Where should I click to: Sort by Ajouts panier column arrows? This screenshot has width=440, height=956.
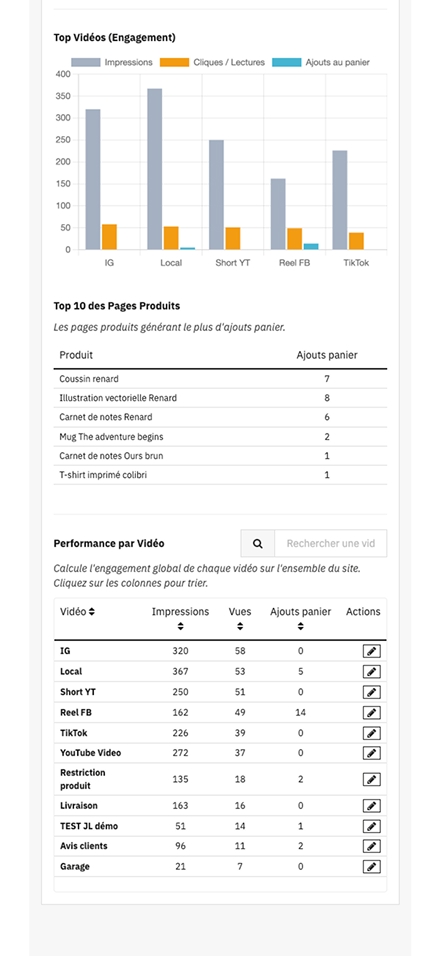[300, 626]
